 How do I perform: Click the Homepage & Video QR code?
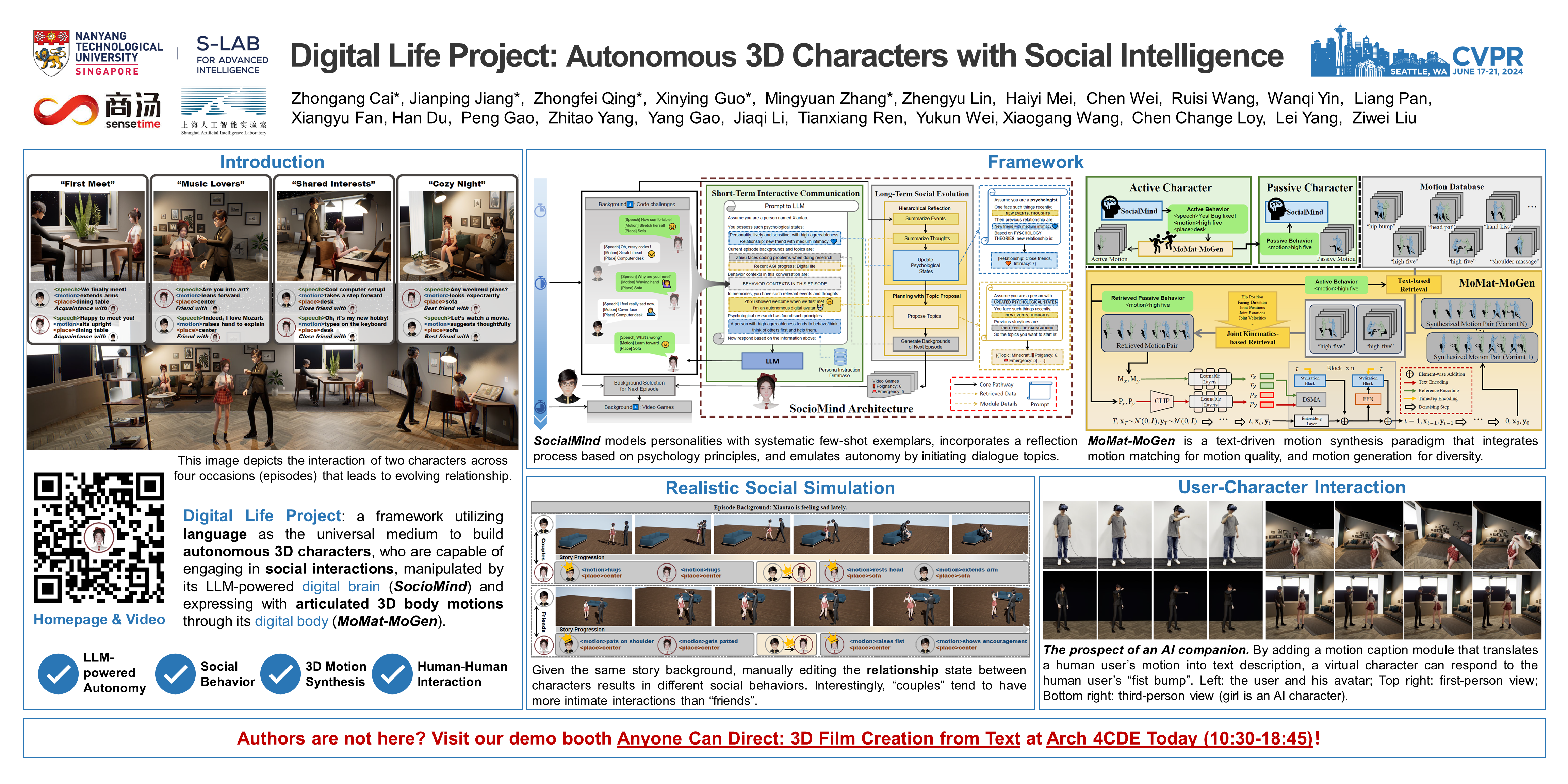[x=99, y=538]
